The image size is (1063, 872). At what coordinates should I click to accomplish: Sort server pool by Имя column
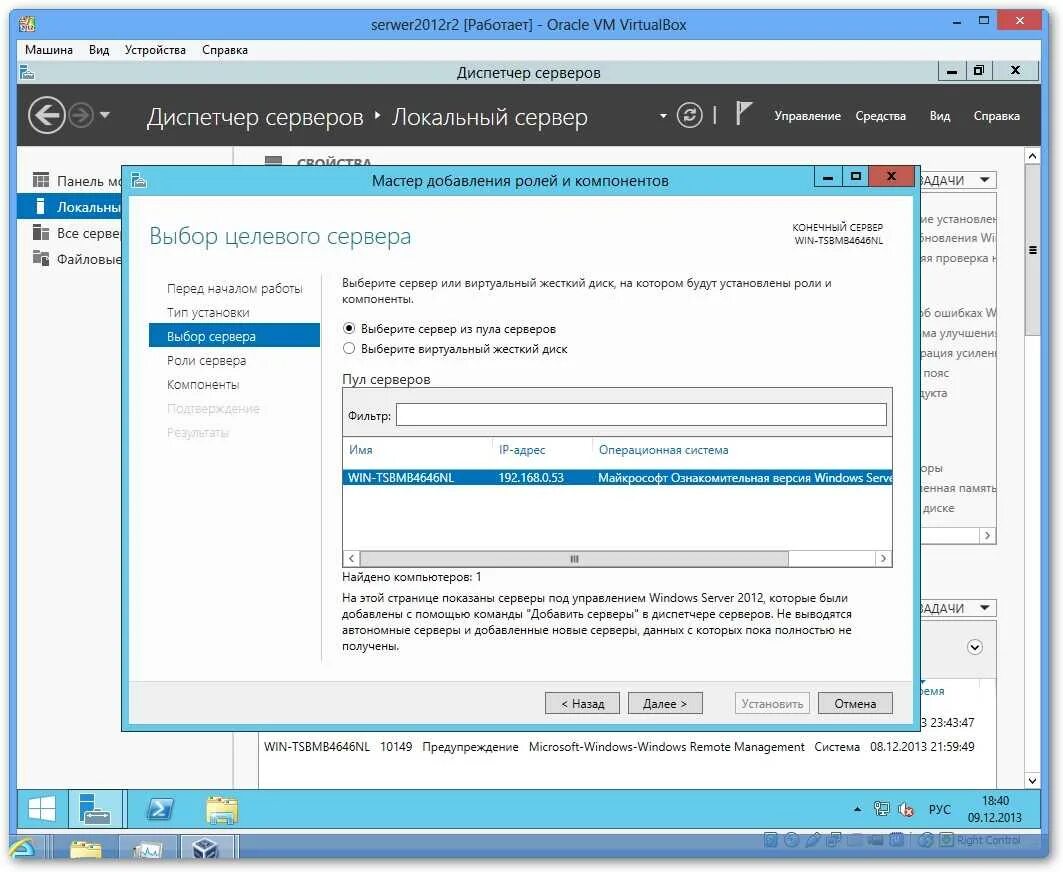[361, 450]
